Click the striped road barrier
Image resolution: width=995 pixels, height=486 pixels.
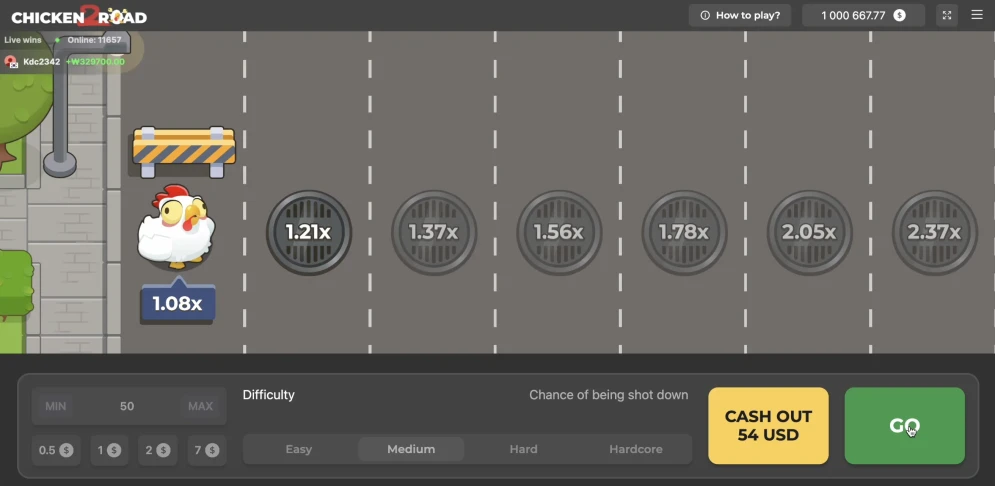(x=184, y=147)
